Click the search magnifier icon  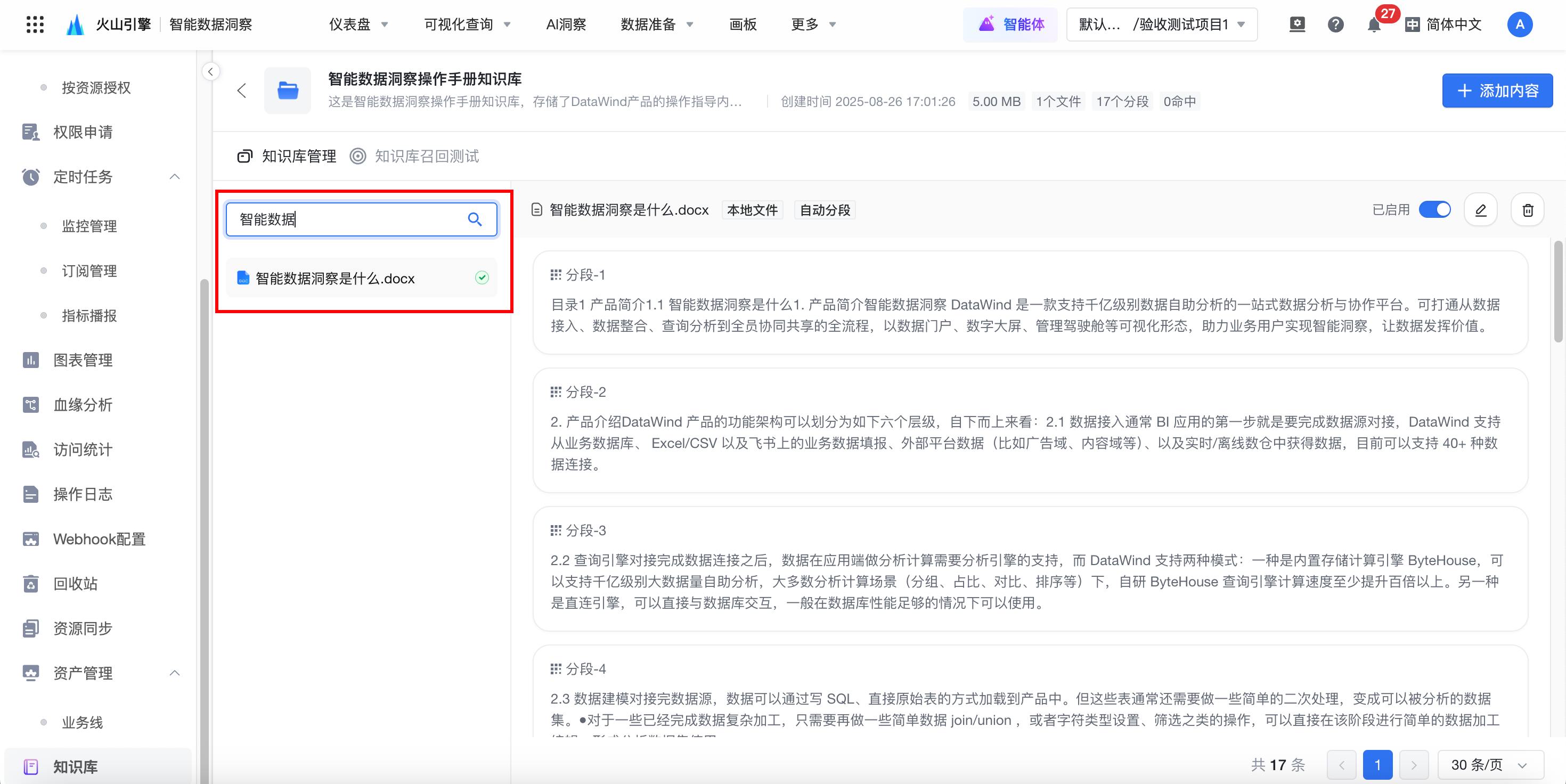[x=474, y=219]
